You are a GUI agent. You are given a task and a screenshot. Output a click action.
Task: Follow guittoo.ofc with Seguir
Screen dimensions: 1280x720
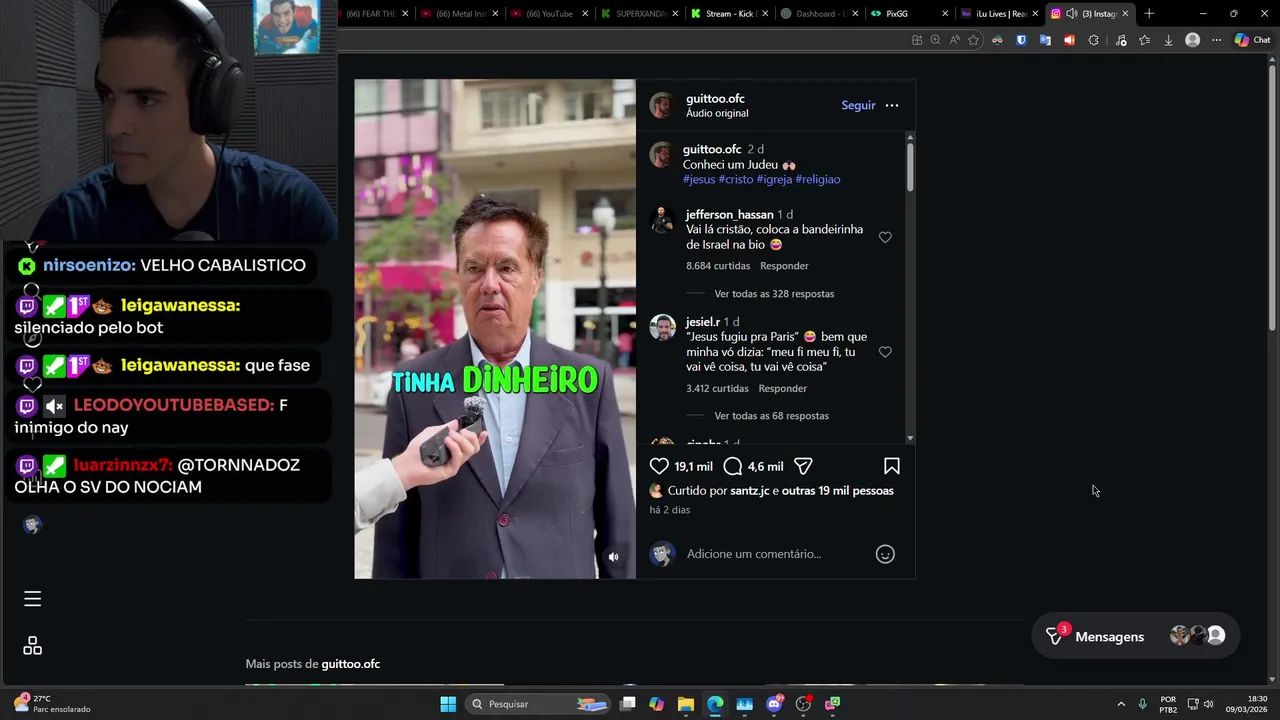(x=858, y=105)
